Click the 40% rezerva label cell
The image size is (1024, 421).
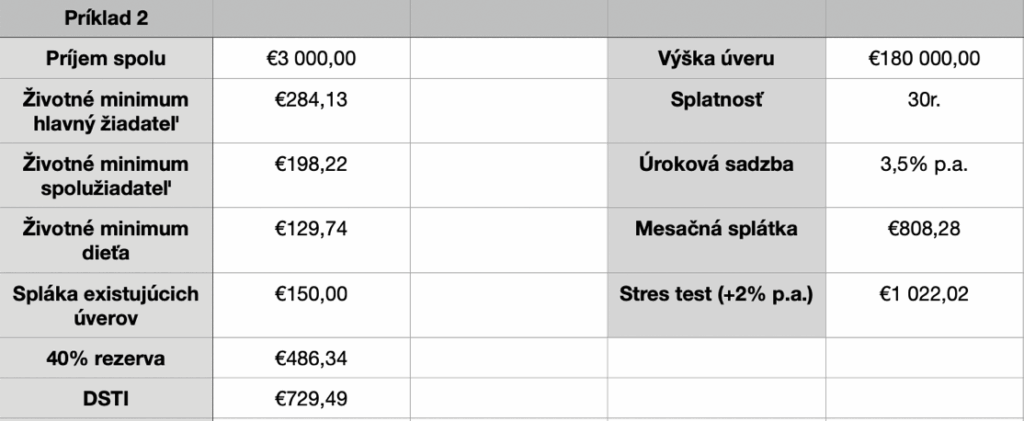106,358
